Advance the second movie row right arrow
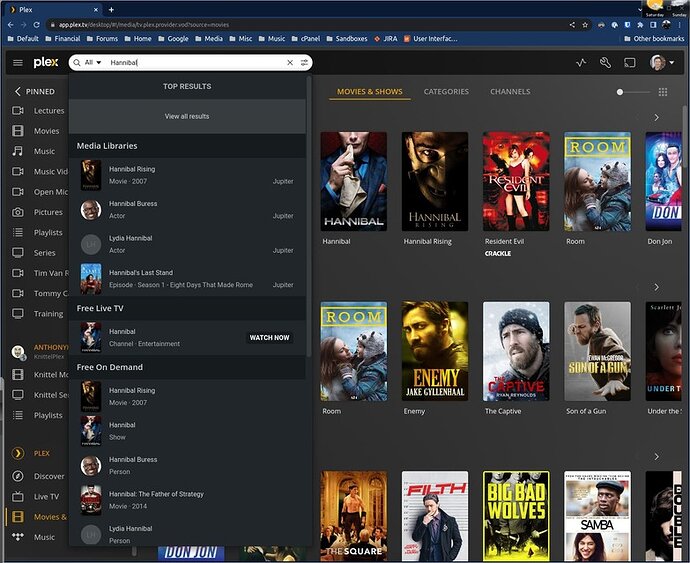The image size is (690, 563). click(656, 287)
